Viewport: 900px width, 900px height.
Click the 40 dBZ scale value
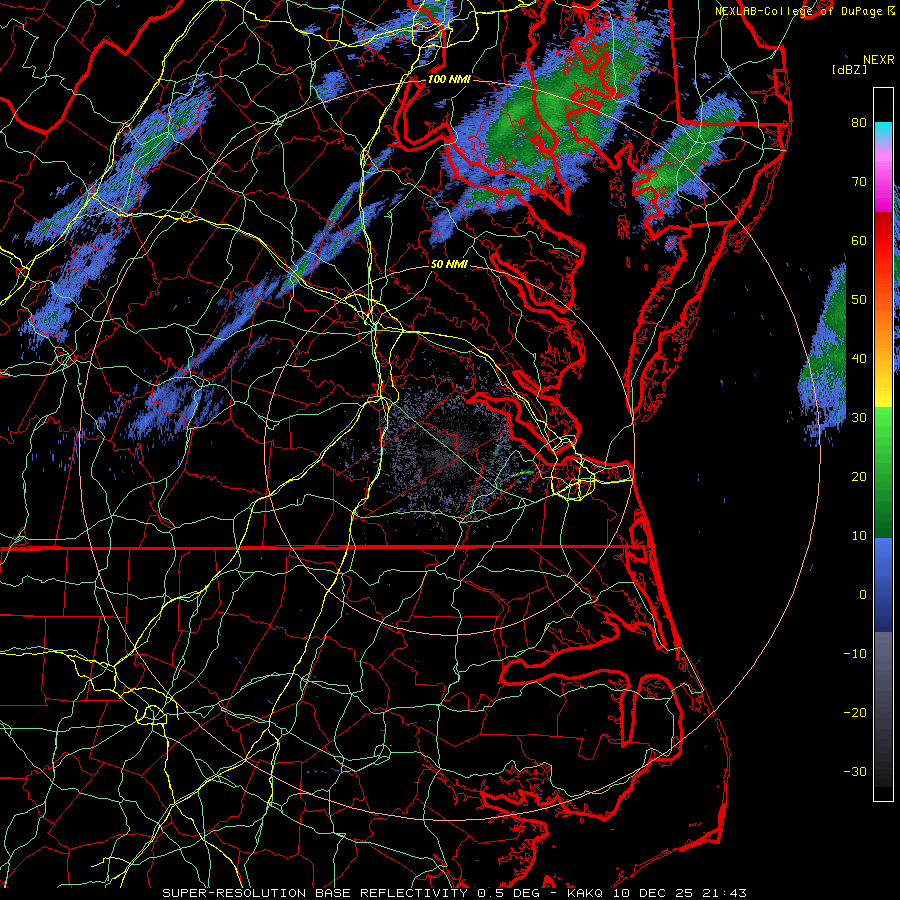pyautogui.click(x=859, y=359)
